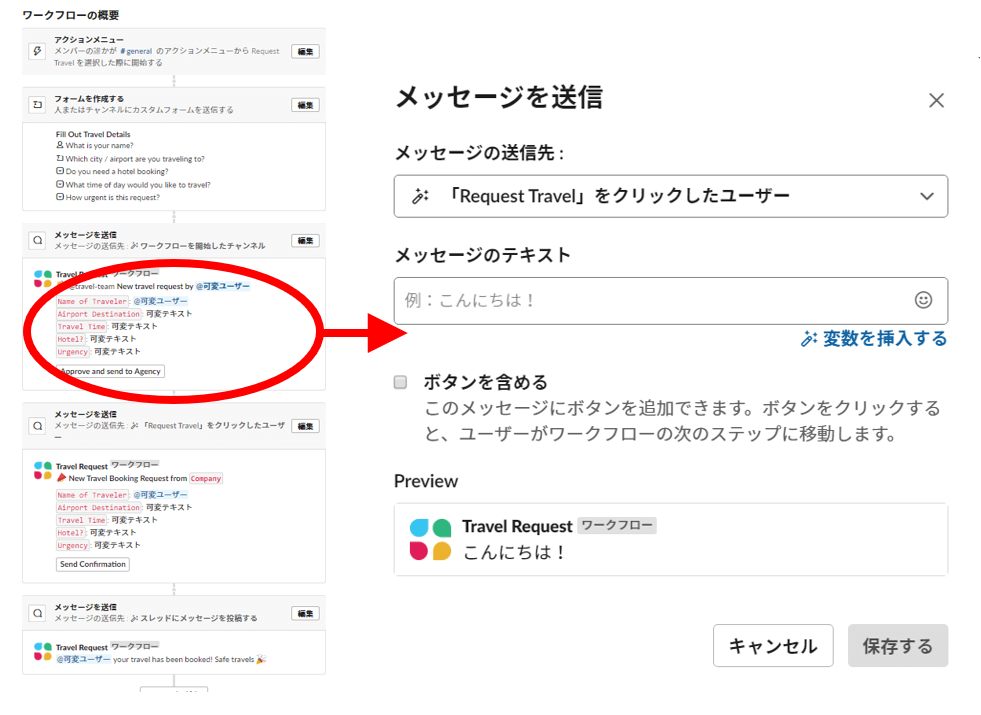Type area: click the message text input field
The image size is (981, 715).
point(650,300)
